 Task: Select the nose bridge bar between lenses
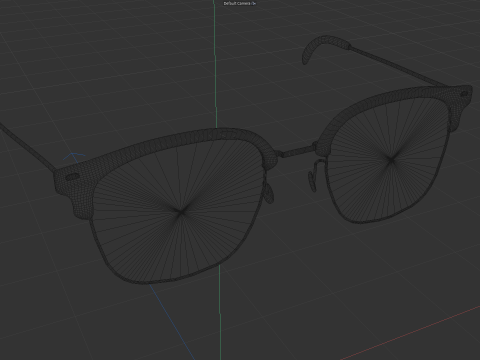(298, 152)
